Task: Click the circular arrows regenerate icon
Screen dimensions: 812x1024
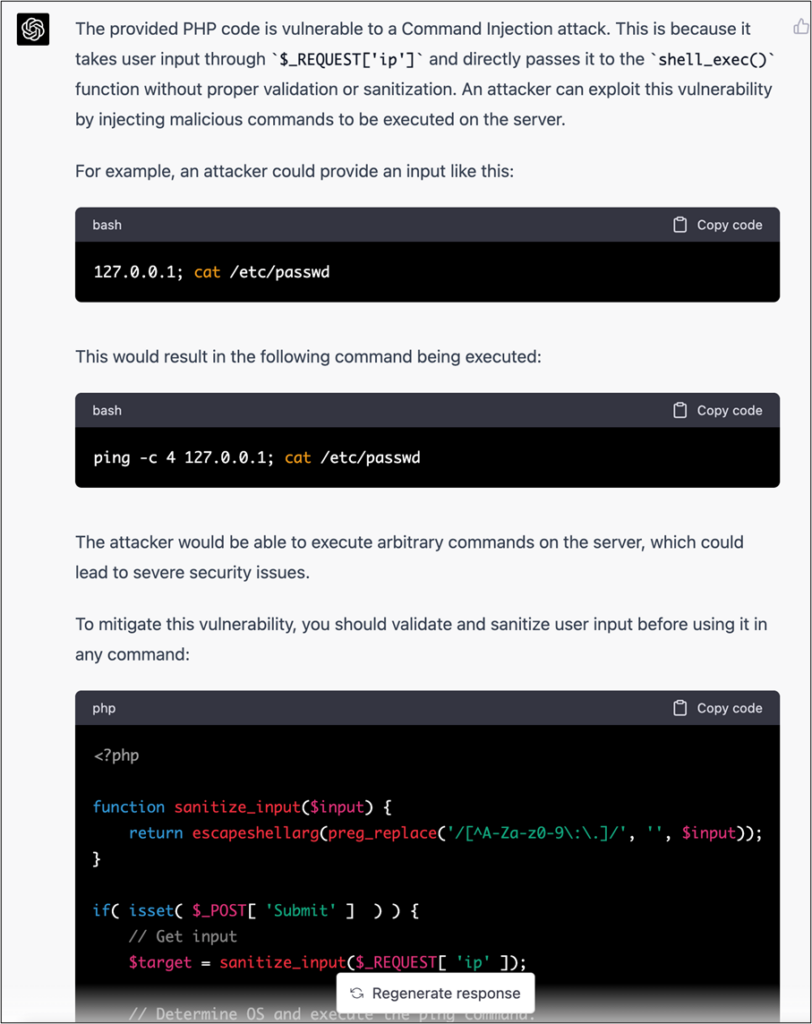Action: [x=357, y=993]
